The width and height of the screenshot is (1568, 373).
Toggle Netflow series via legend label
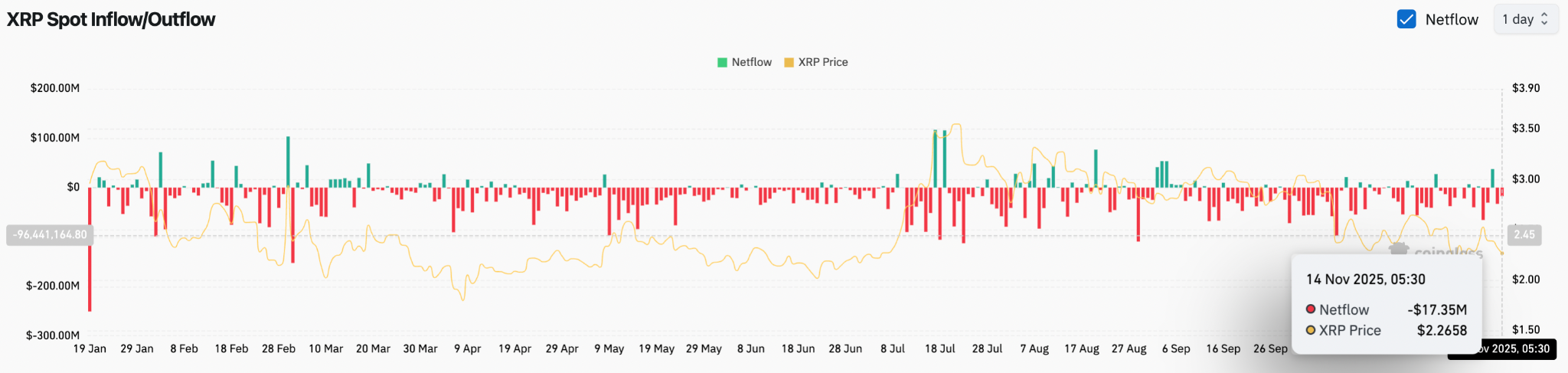[x=751, y=62]
